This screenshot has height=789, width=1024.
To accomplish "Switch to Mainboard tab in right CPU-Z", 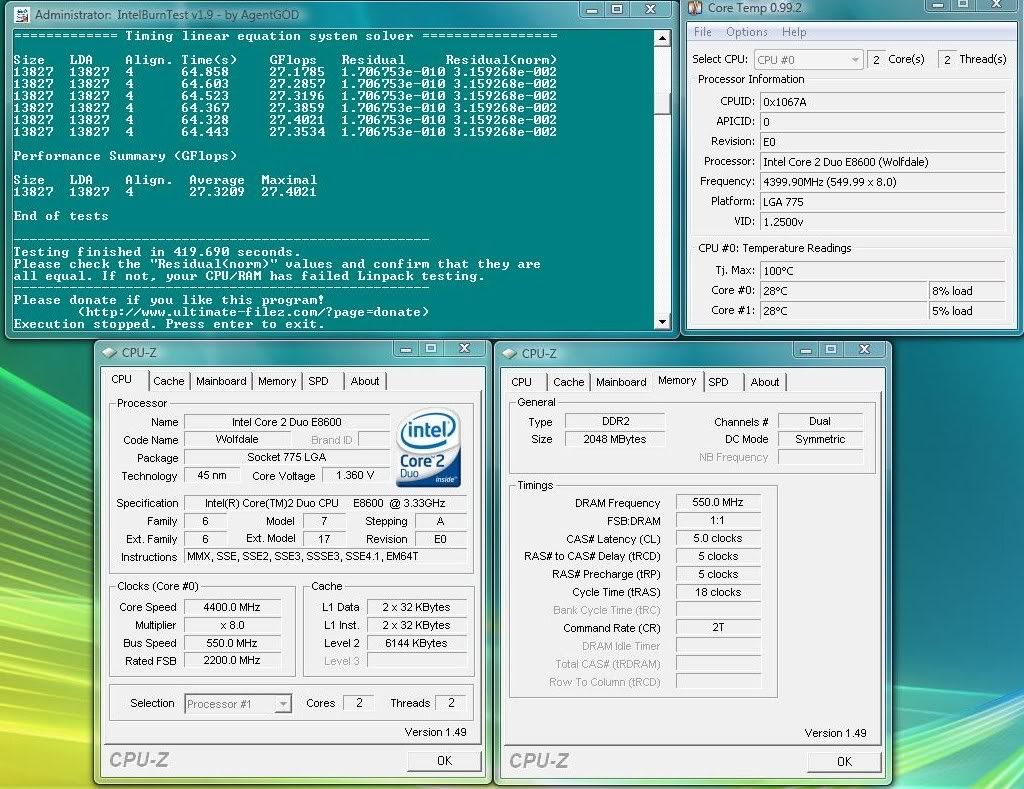I will pos(620,383).
